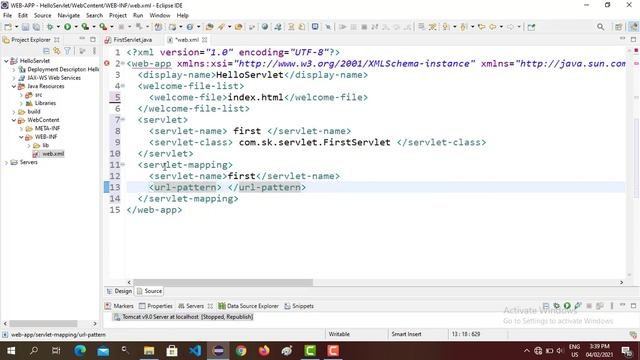Click the editor horizontal scrollbar

[x=223, y=282]
